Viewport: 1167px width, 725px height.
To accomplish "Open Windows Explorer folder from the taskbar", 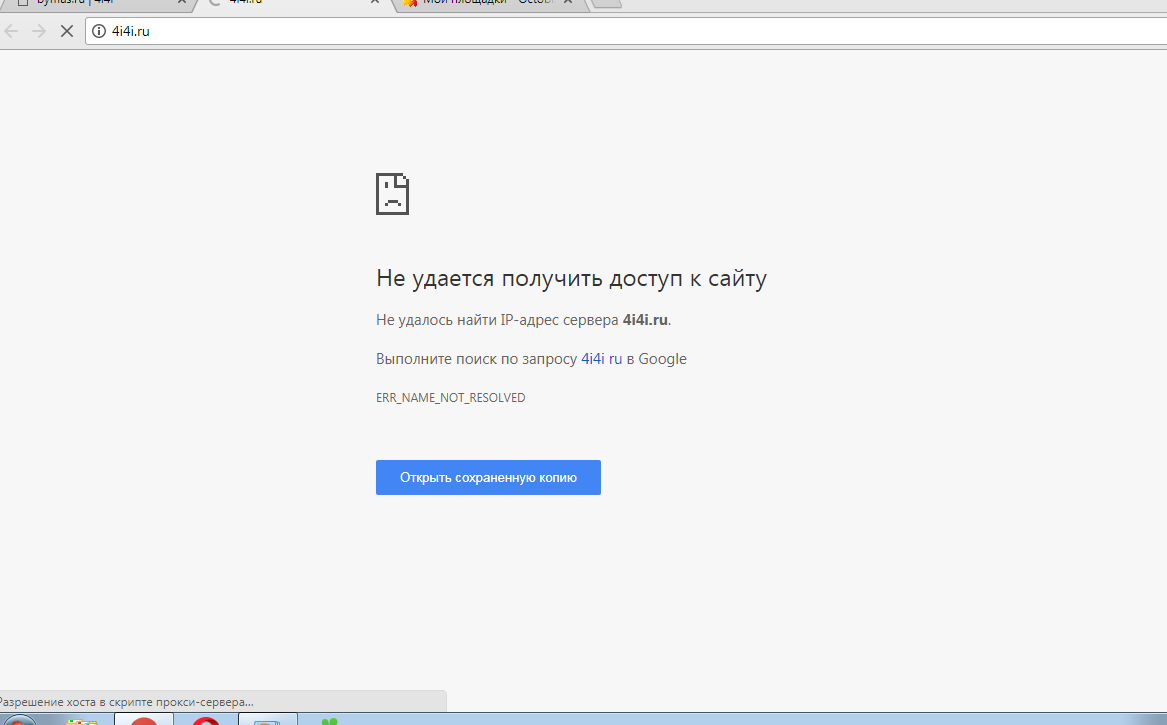I will coord(82,721).
